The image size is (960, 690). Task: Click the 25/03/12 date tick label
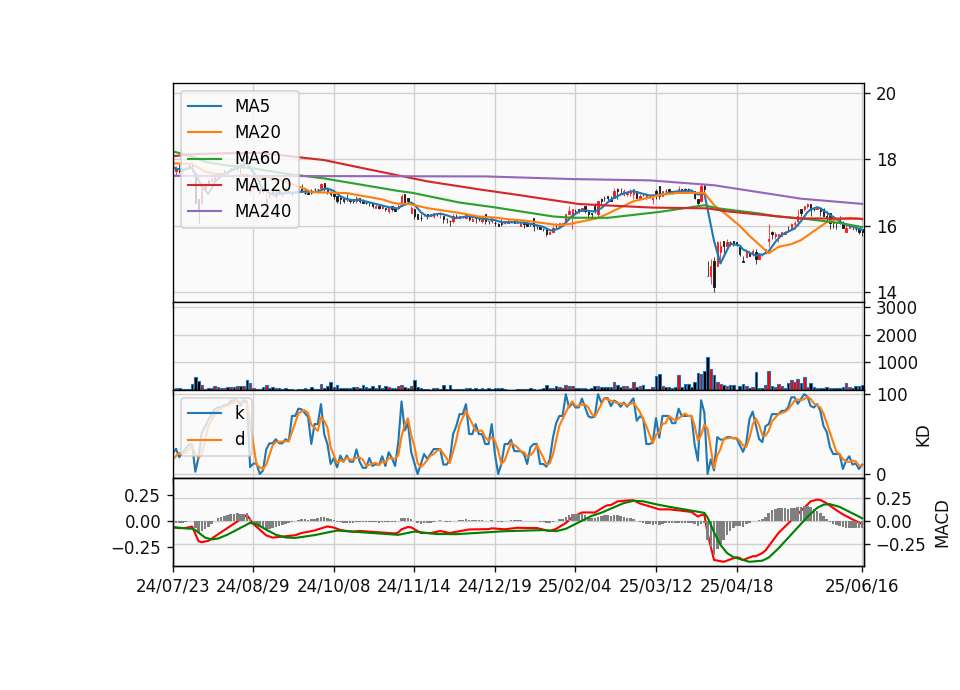tap(656, 586)
